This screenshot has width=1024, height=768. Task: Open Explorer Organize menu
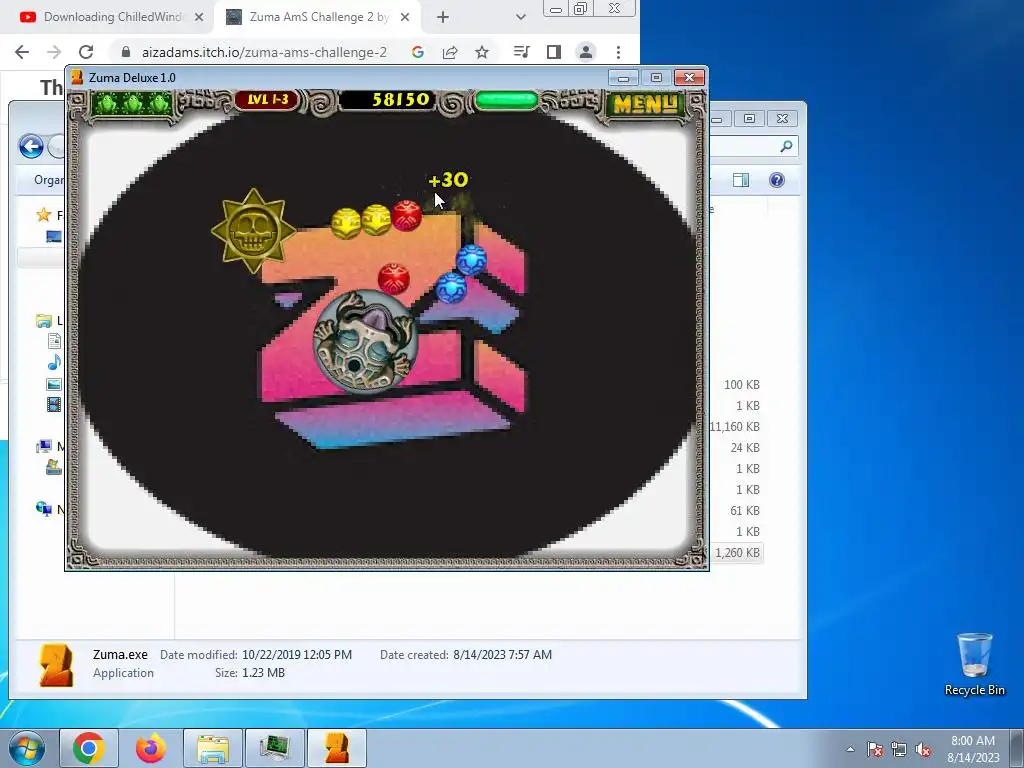pyautogui.click(x=49, y=180)
